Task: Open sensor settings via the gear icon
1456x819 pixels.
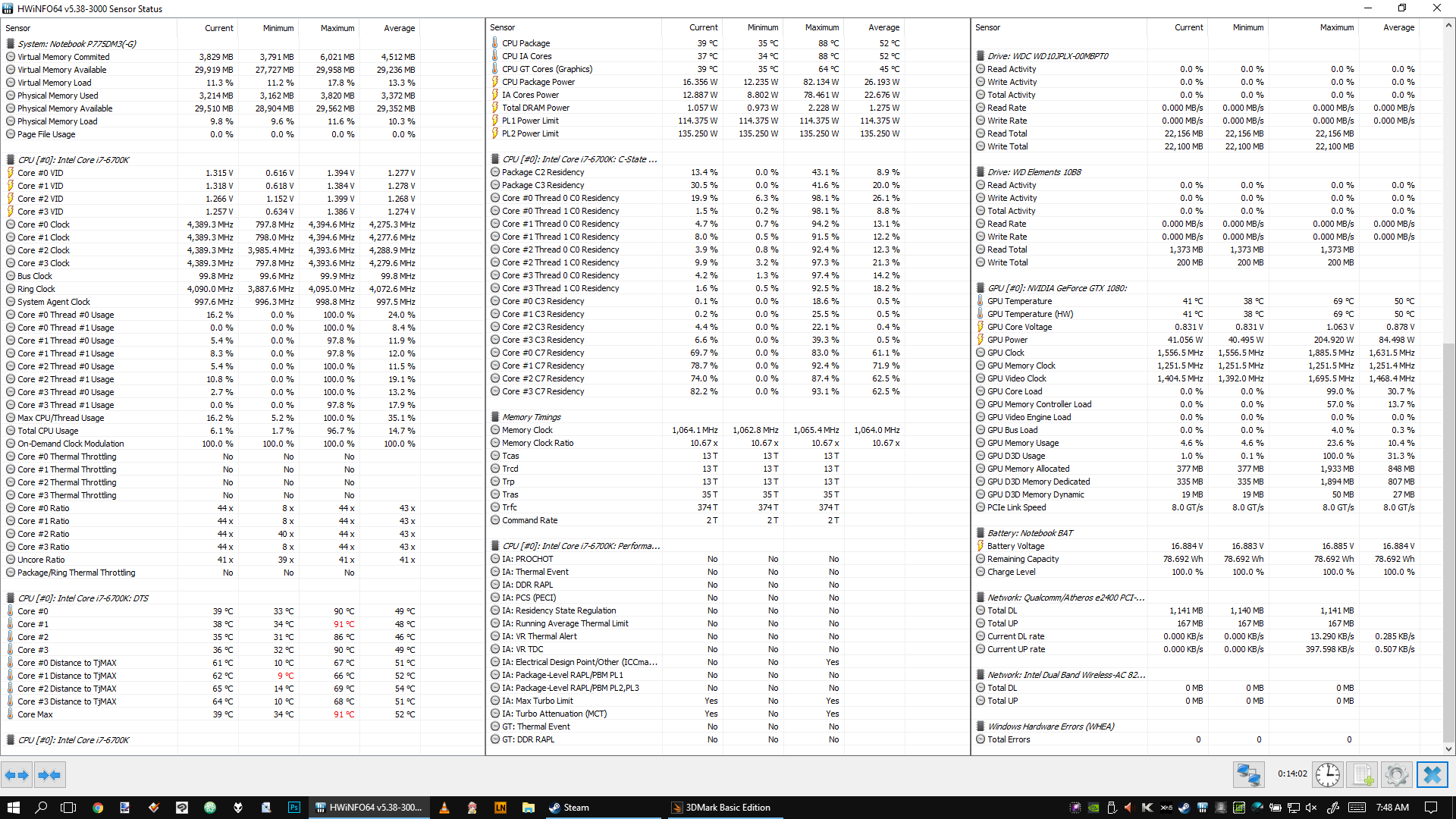Action: click(1396, 775)
